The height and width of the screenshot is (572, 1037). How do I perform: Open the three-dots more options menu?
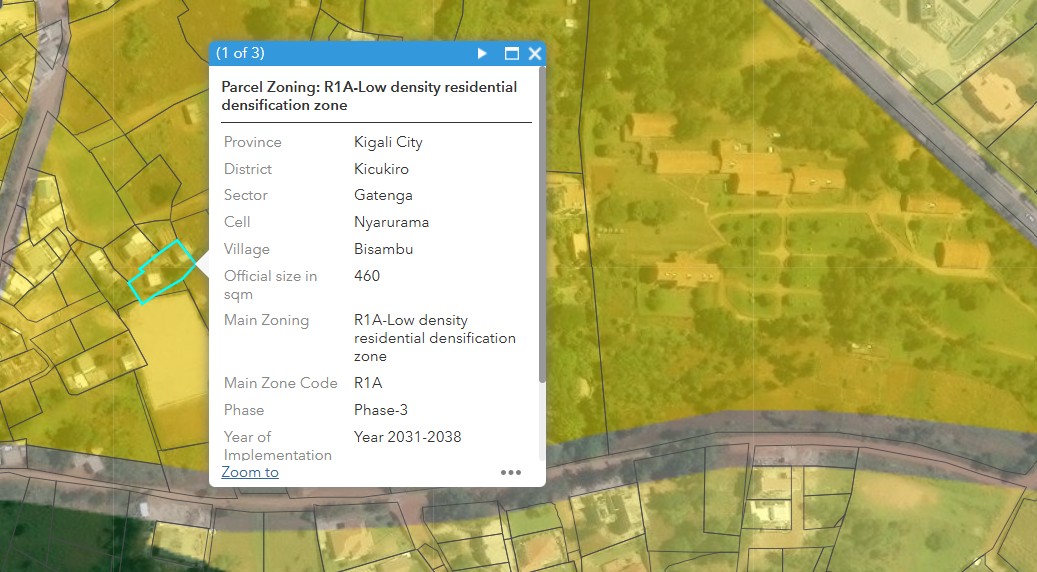[511, 472]
